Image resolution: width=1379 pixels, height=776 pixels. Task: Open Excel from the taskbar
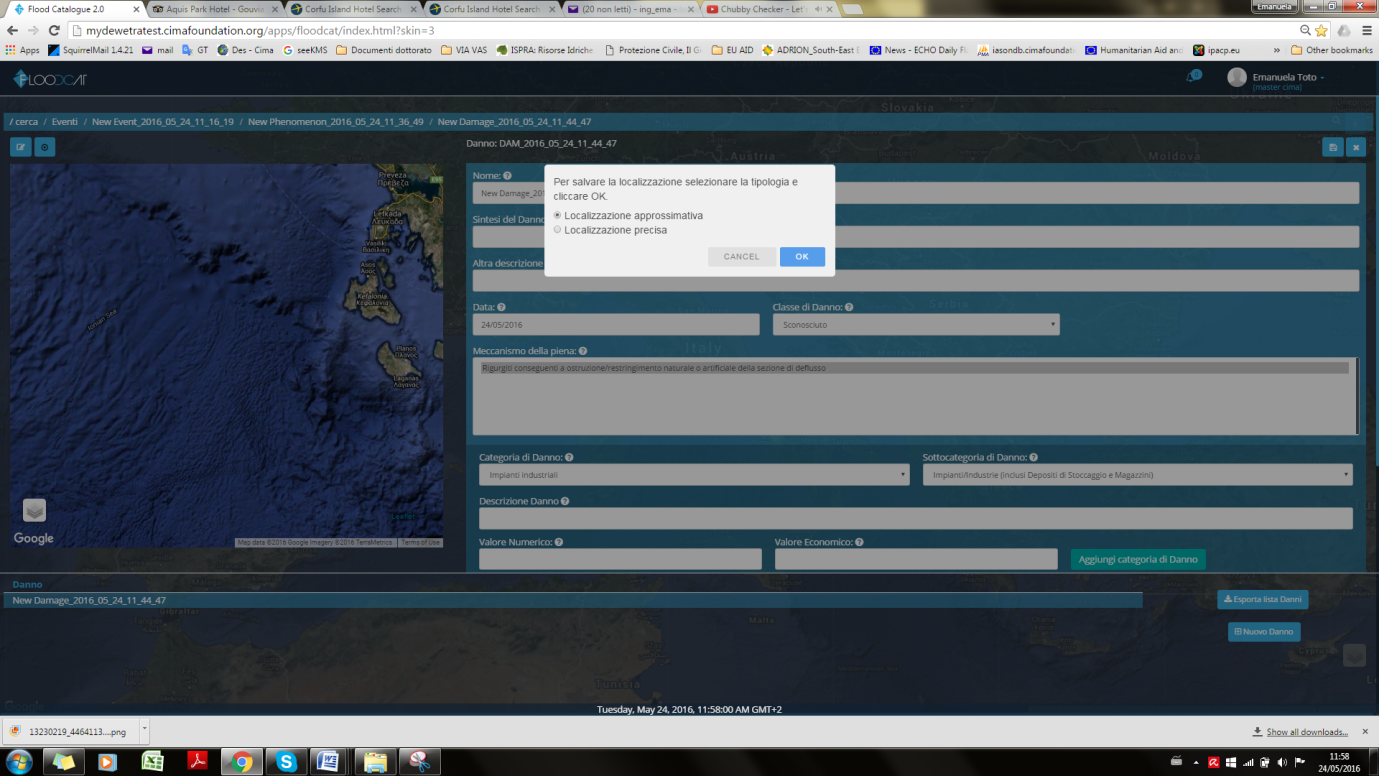(152, 762)
